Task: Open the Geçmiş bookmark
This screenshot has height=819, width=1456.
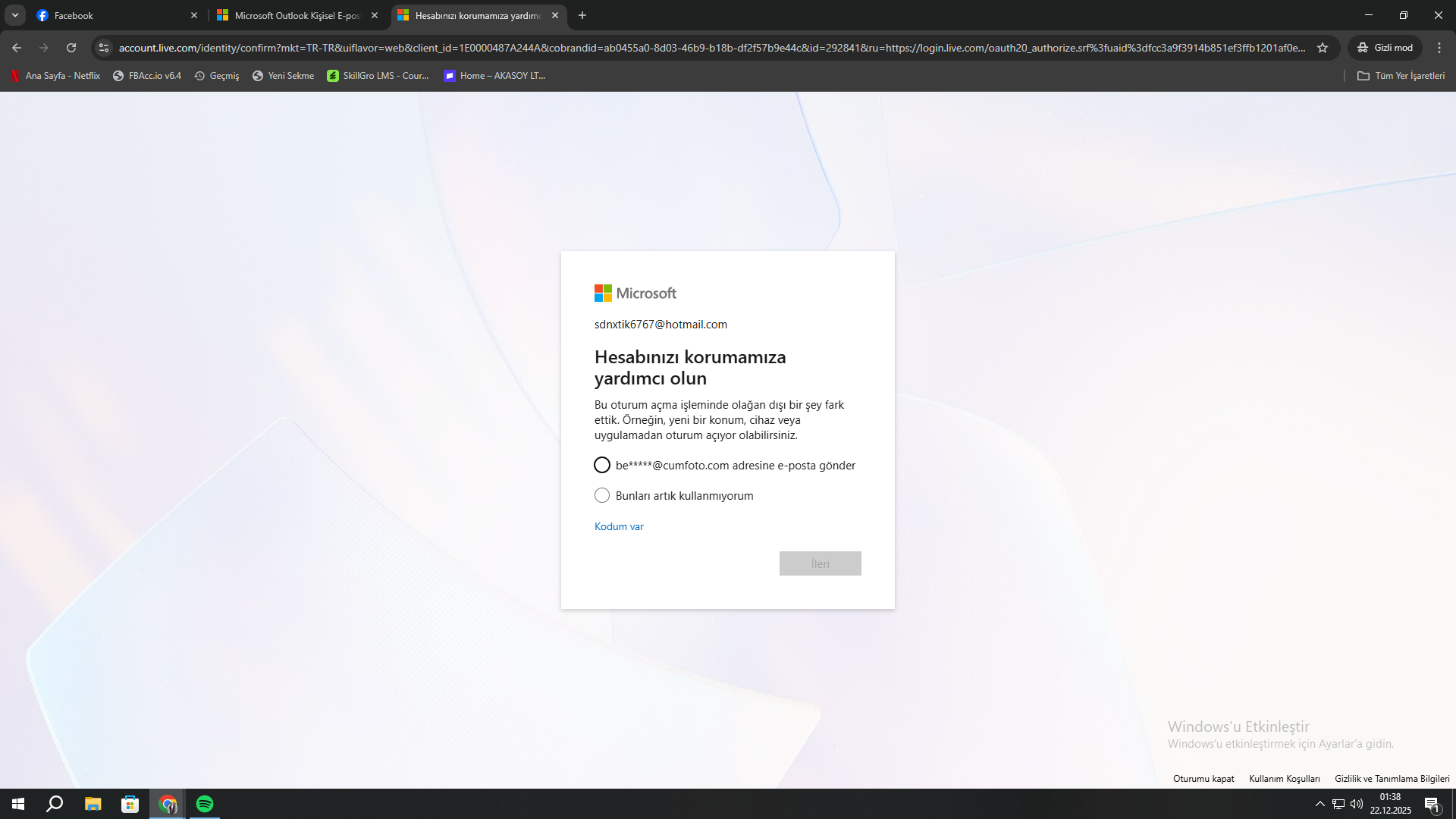Action: pos(217,76)
